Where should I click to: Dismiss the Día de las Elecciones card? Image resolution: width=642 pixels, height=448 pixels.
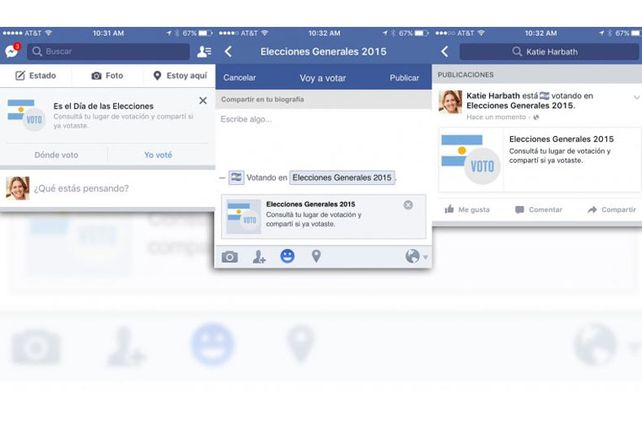click(203, 100)
